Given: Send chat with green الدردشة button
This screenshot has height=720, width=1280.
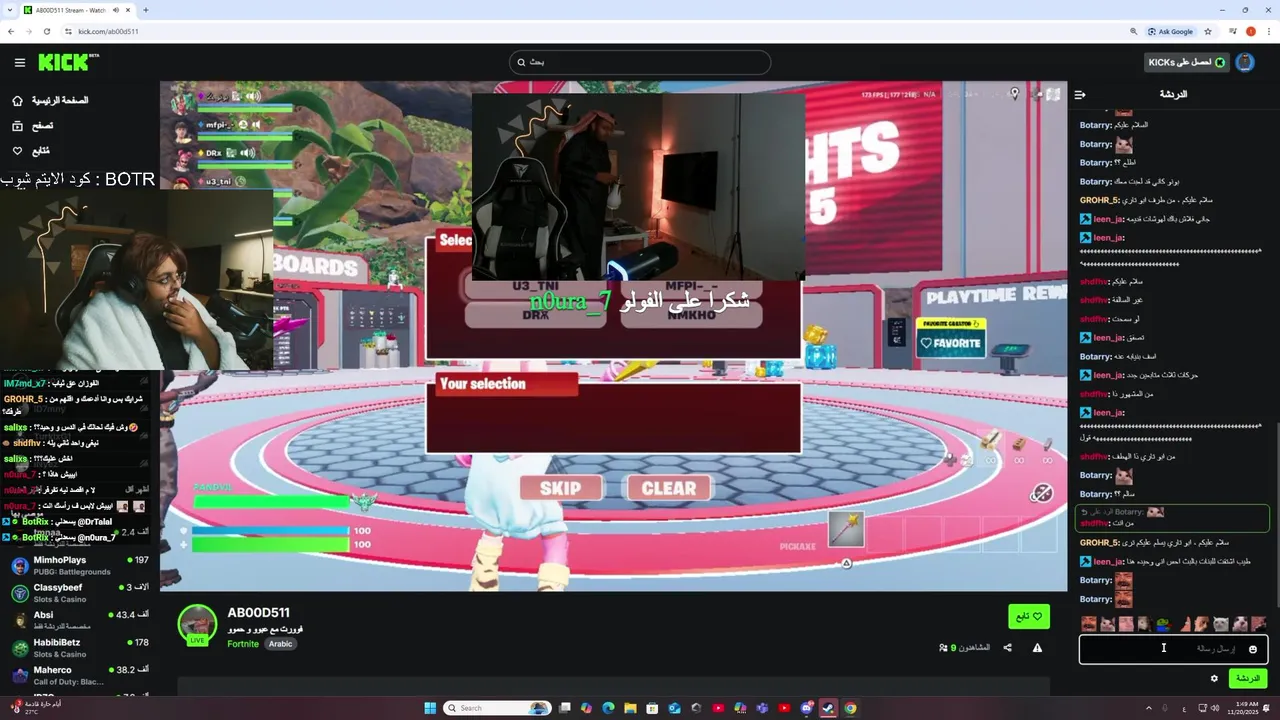Looking at the screenshot, I should tap(1248, 678).
